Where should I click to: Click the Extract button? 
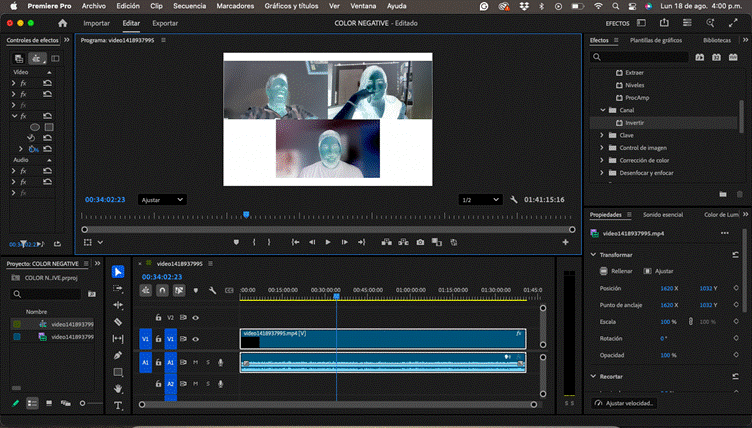pos(403,242)
